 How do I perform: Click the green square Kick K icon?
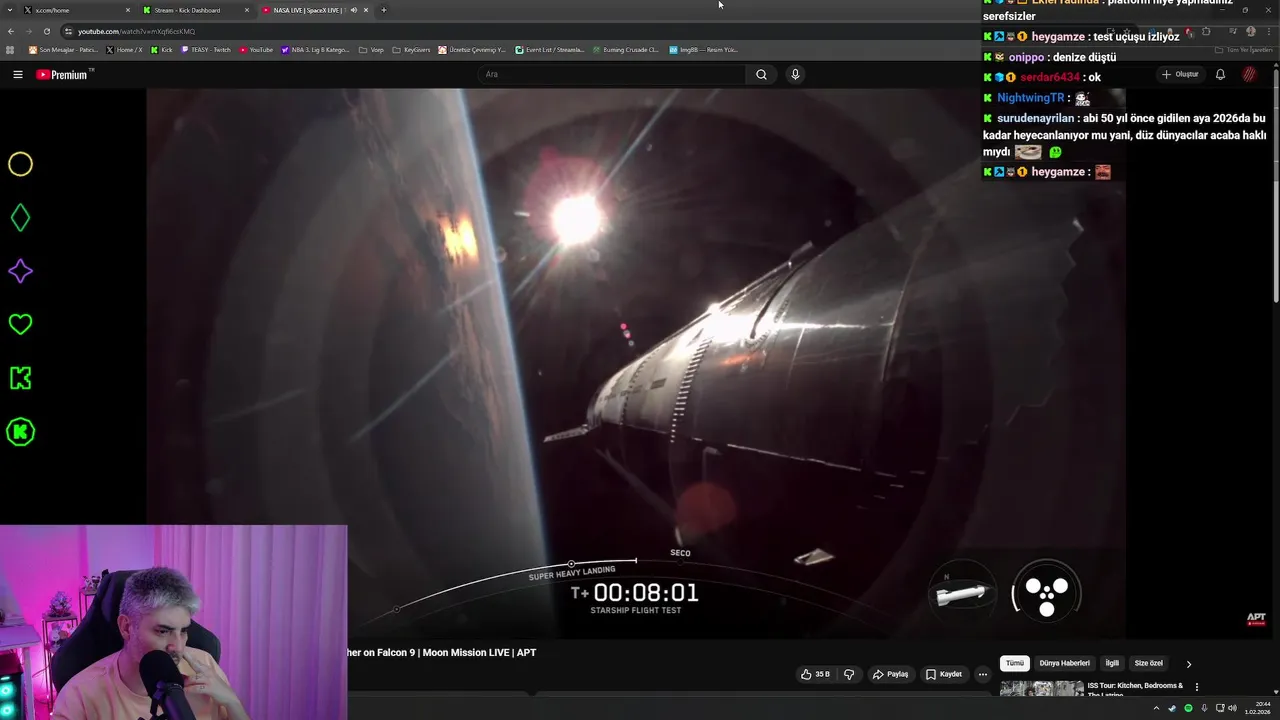[20, 378]
